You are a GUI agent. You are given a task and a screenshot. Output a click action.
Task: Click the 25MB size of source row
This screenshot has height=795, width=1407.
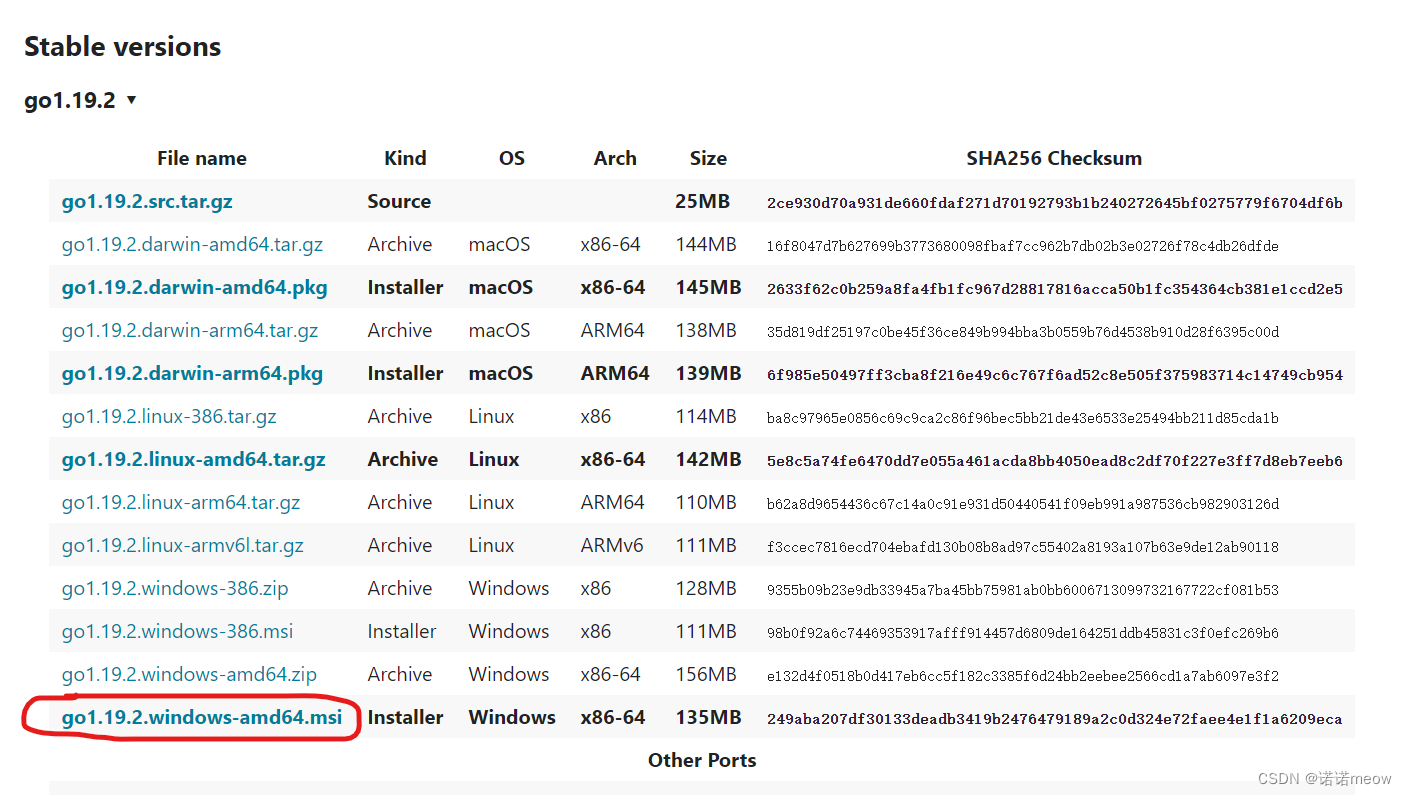[x=702, y=201]
